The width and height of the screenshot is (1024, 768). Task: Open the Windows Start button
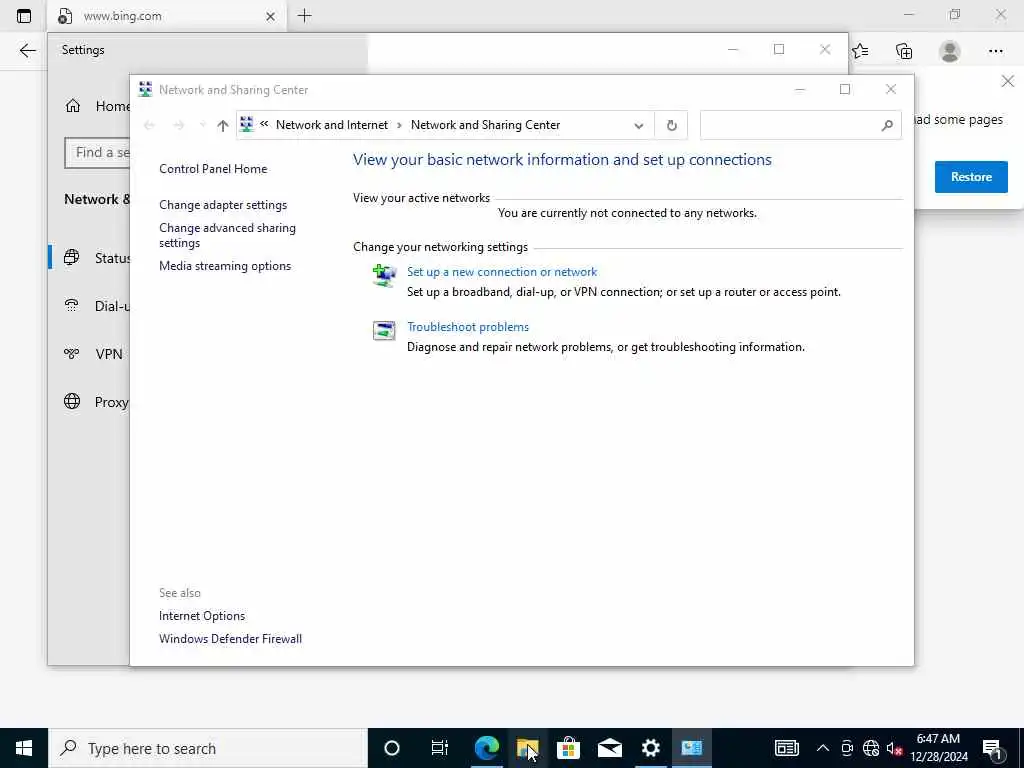tap(24, 748)
